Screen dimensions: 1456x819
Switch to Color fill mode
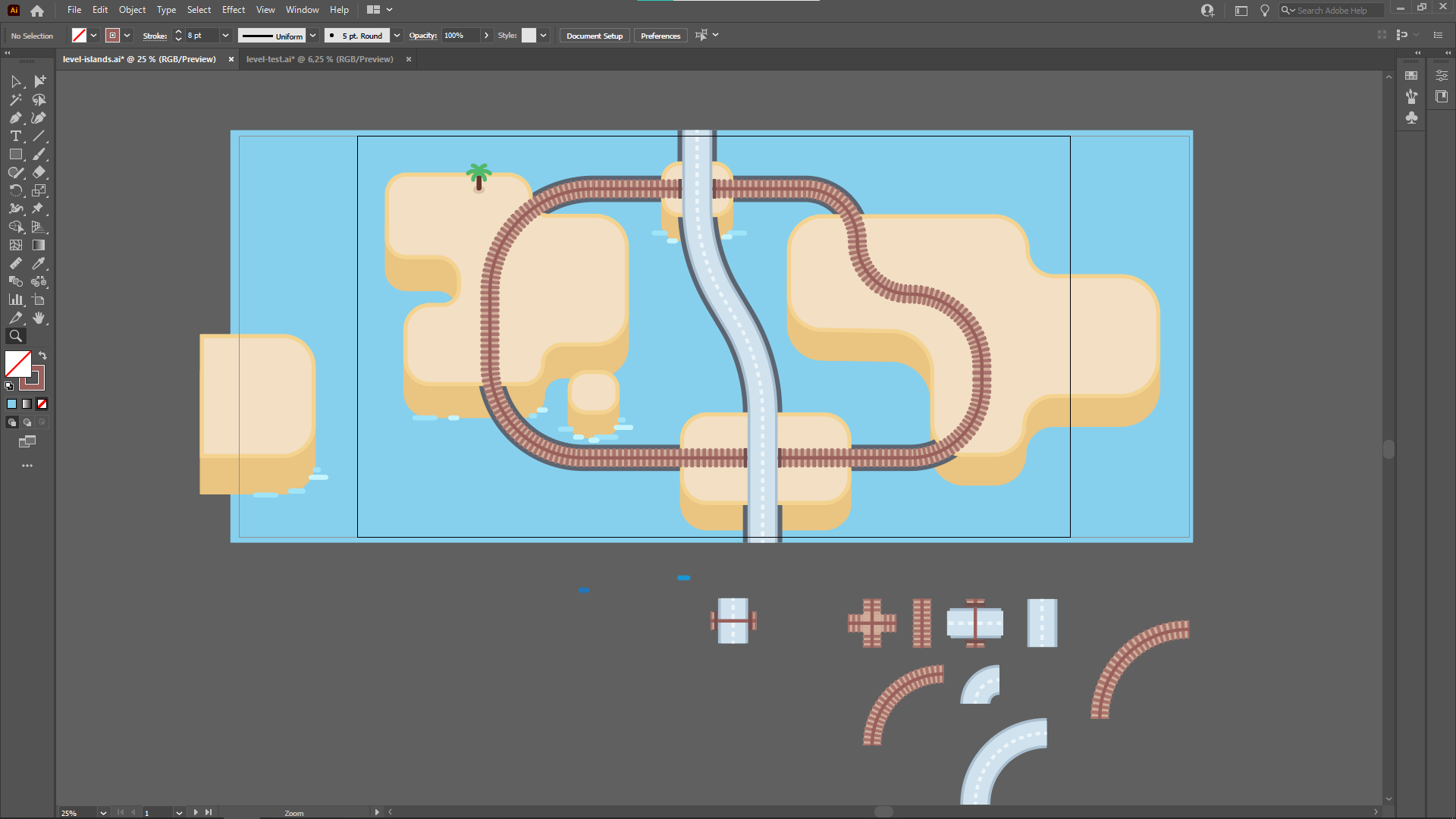(x=11, y=404)
